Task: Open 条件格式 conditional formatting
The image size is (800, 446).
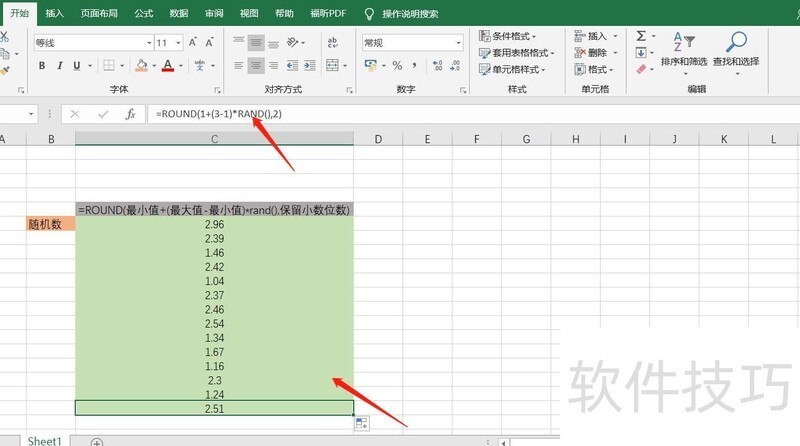Action: [x=508, y=36]
